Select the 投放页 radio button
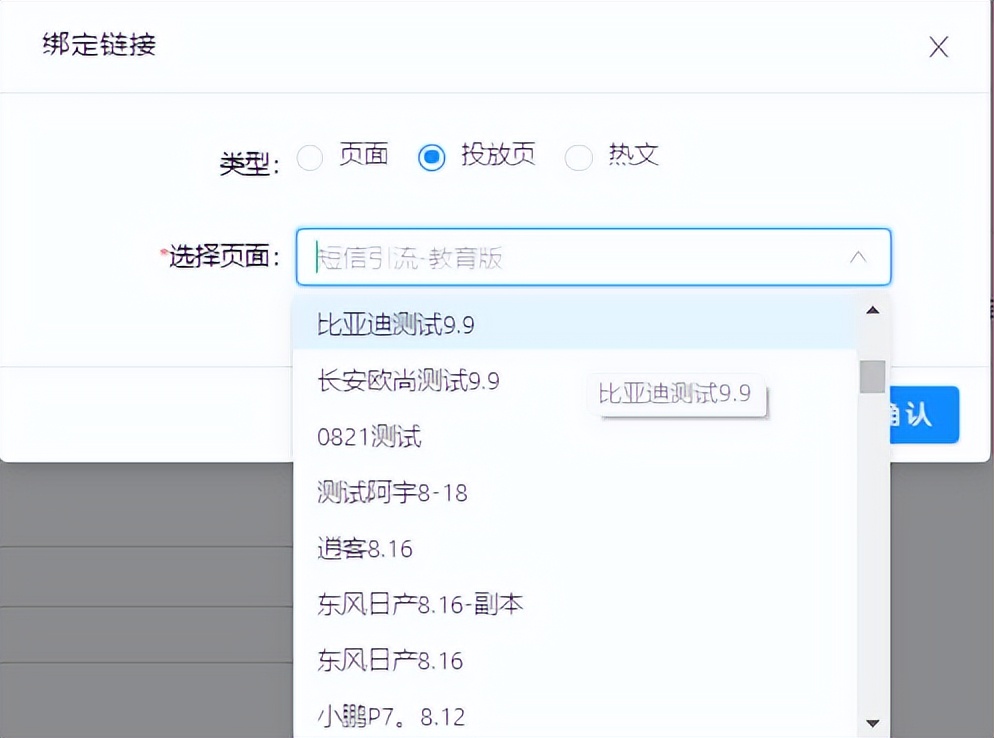This screenshot has width=994, height=738. 431,157
